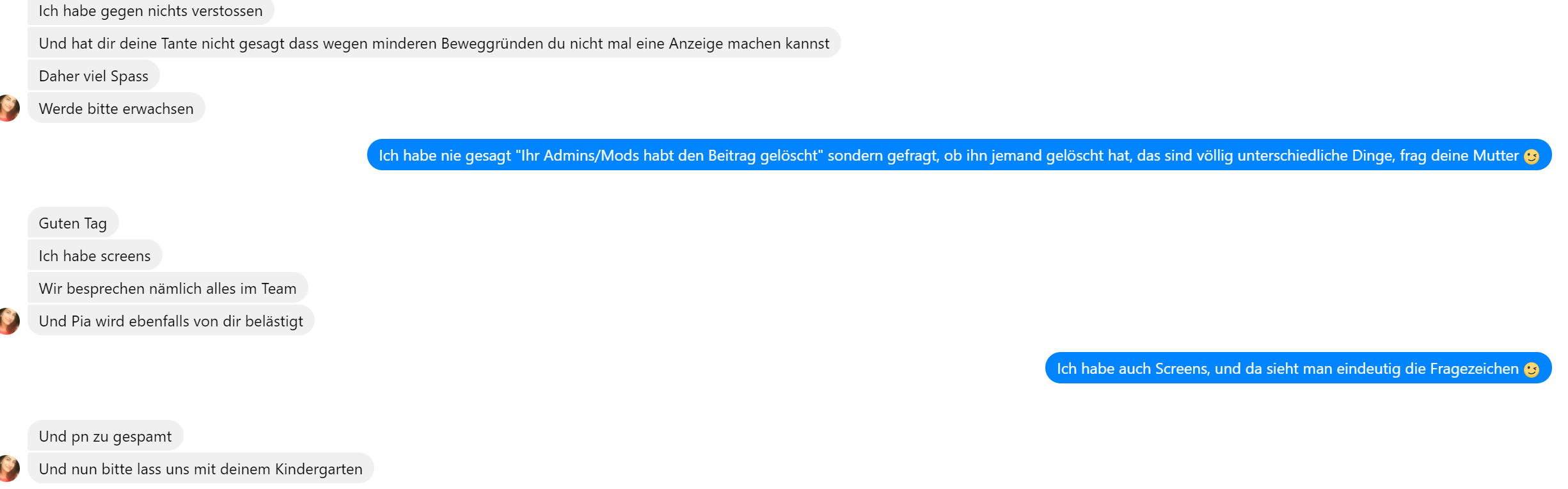The height and width of the screenshot is (489, 1568).
Task: Select blue message about Admins/Mods Beitrag gelöscht
Action: [x=959, y=155]
